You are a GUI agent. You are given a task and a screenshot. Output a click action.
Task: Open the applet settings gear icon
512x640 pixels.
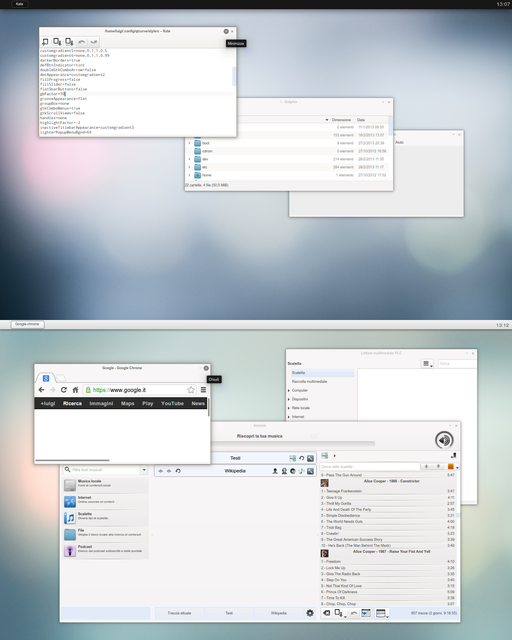click(x=310, y=613)
